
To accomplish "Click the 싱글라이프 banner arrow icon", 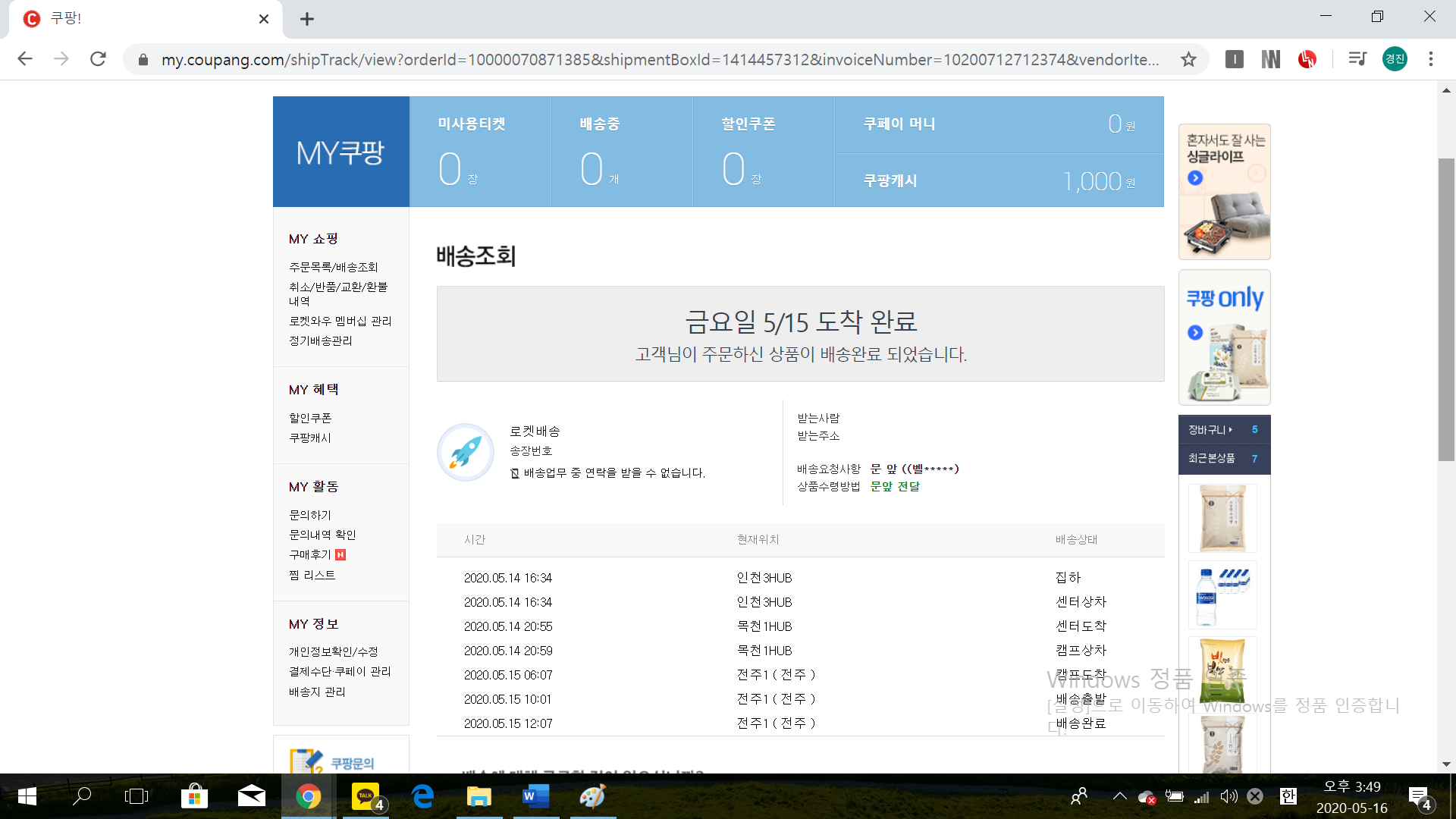I will (x=1195, y=178).
